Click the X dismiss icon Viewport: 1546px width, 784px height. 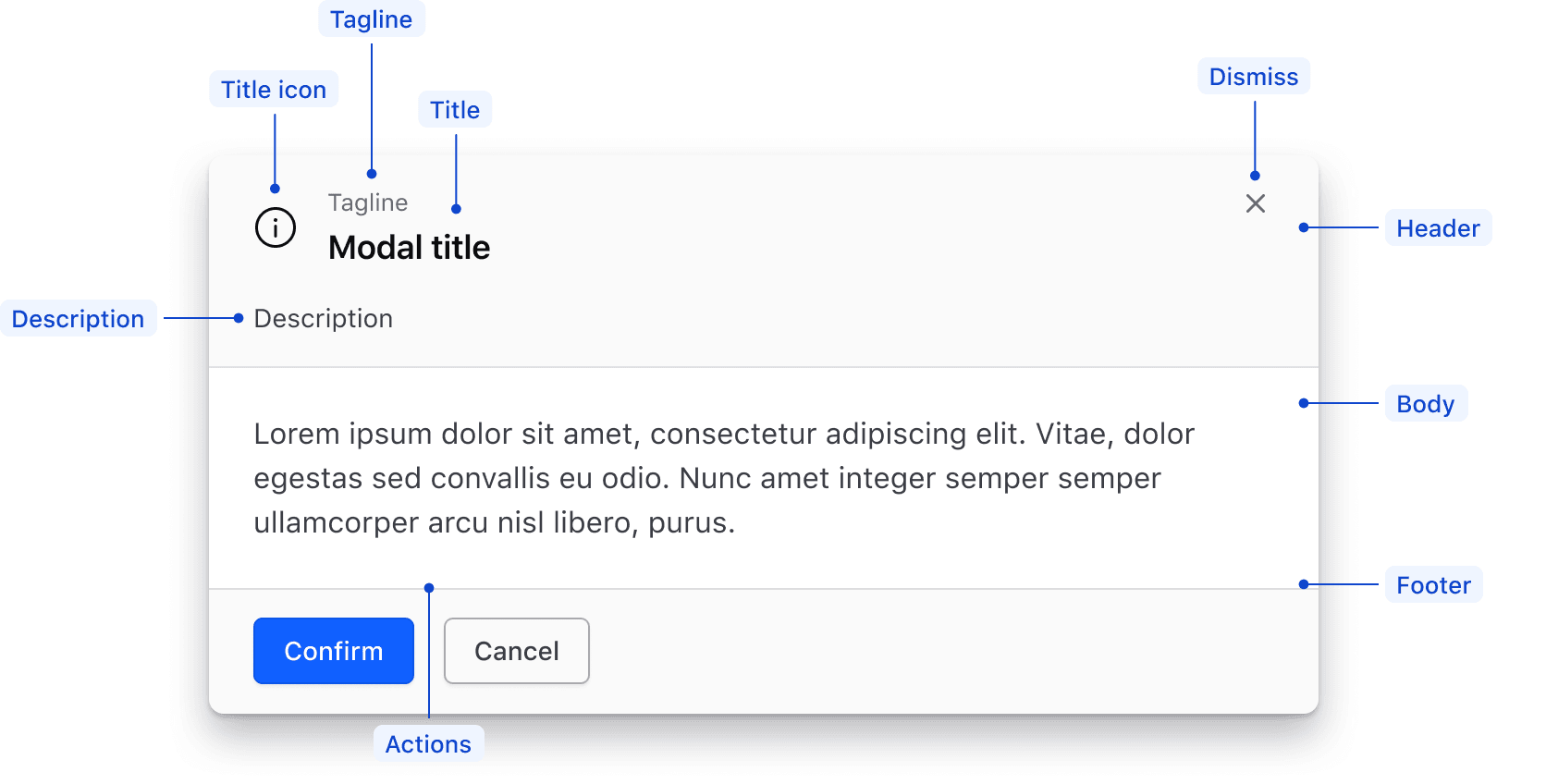click(1254, 203)
